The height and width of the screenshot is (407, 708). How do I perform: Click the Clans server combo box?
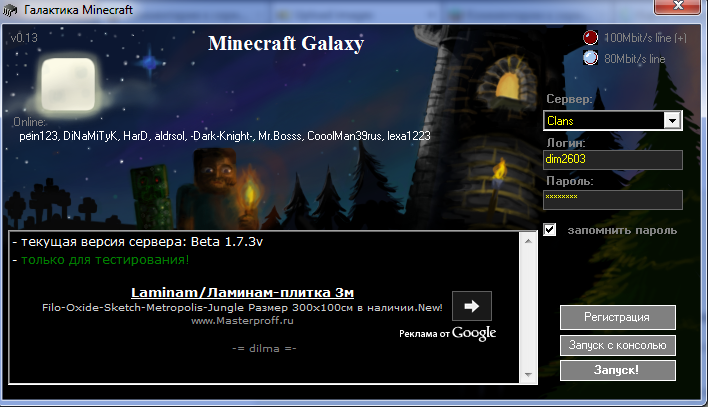click(x=613, y=121)
